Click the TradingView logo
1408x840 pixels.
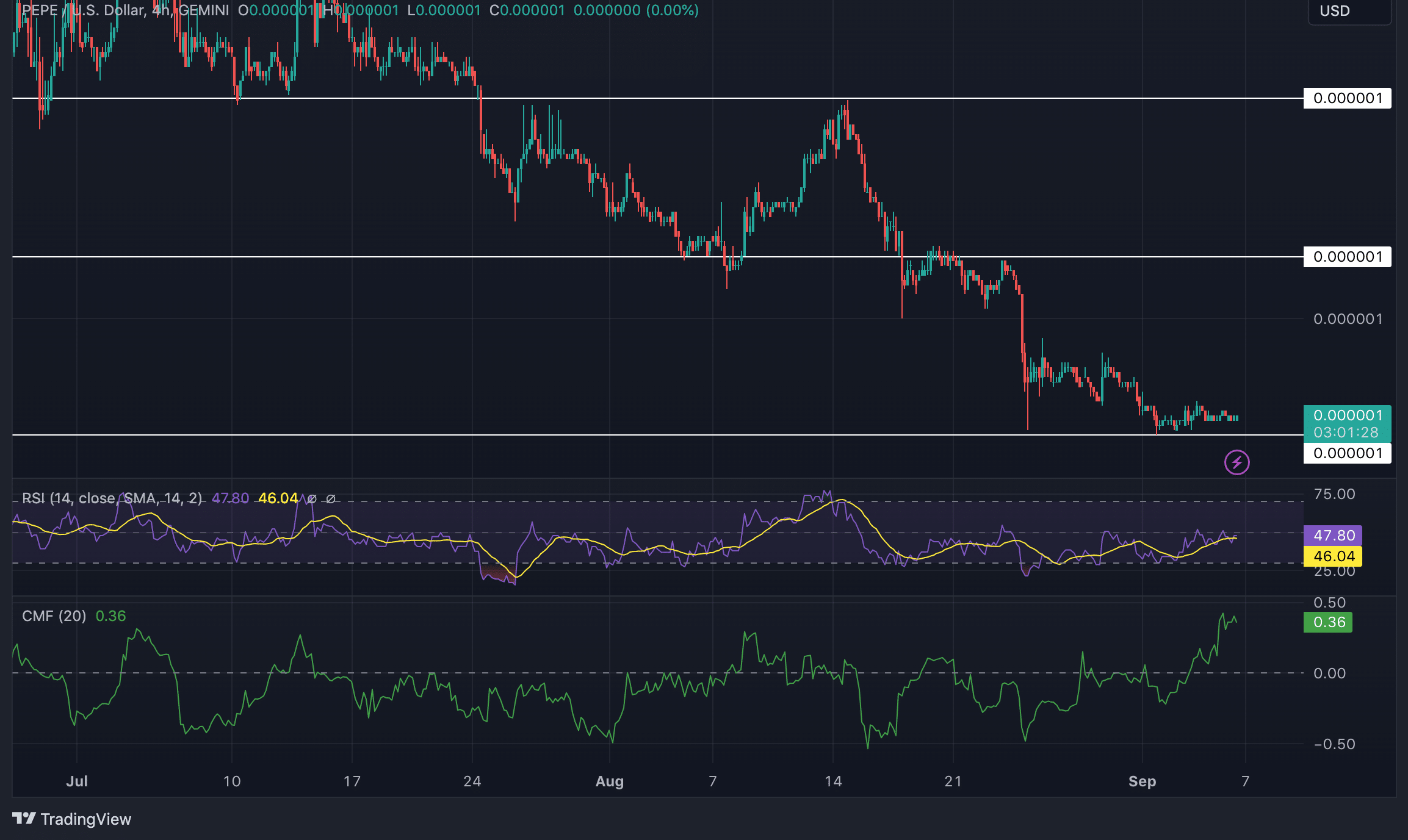pos(71,819)
